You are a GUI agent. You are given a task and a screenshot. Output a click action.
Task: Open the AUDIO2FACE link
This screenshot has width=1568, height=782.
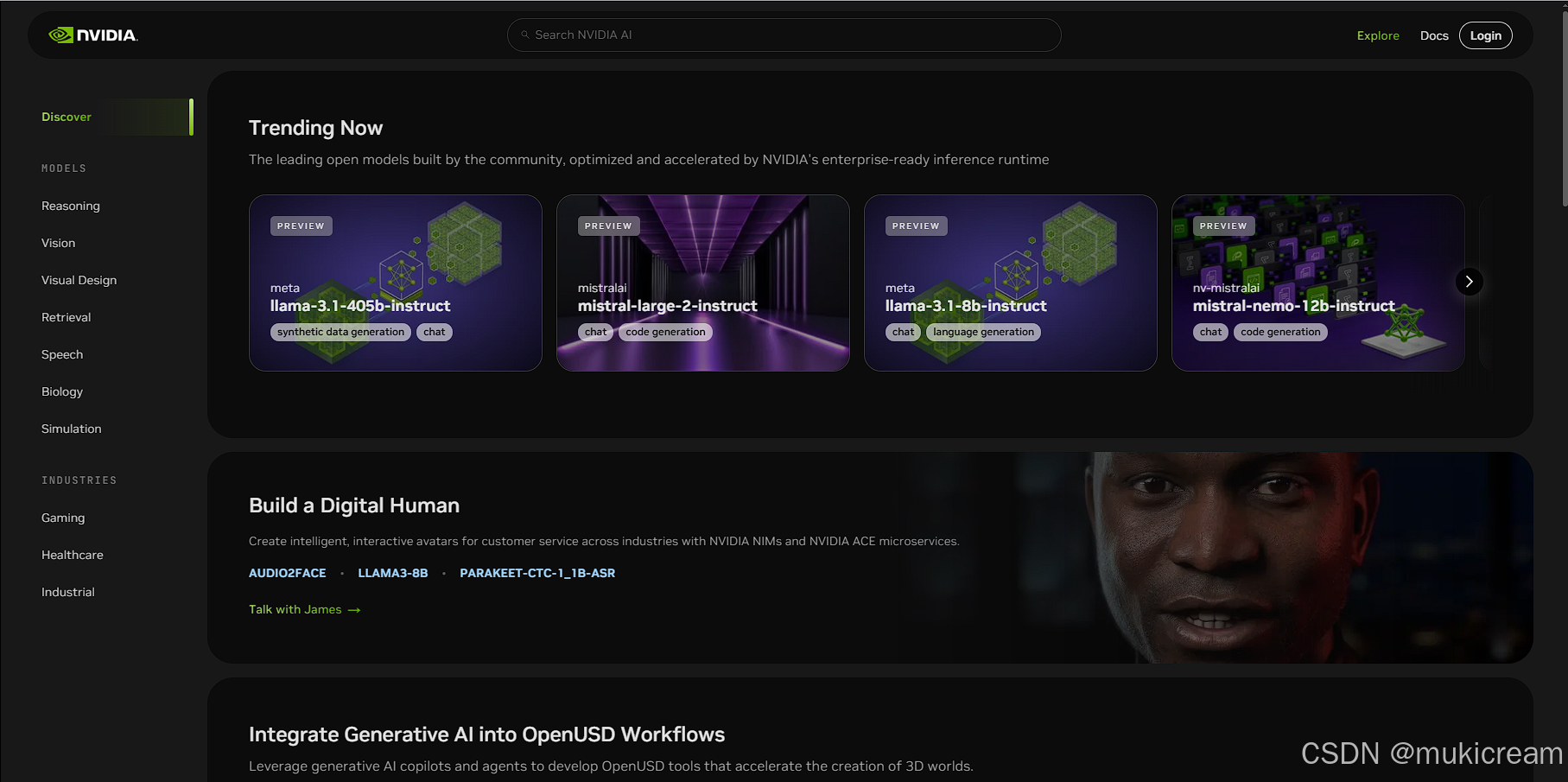pos(288,573)
